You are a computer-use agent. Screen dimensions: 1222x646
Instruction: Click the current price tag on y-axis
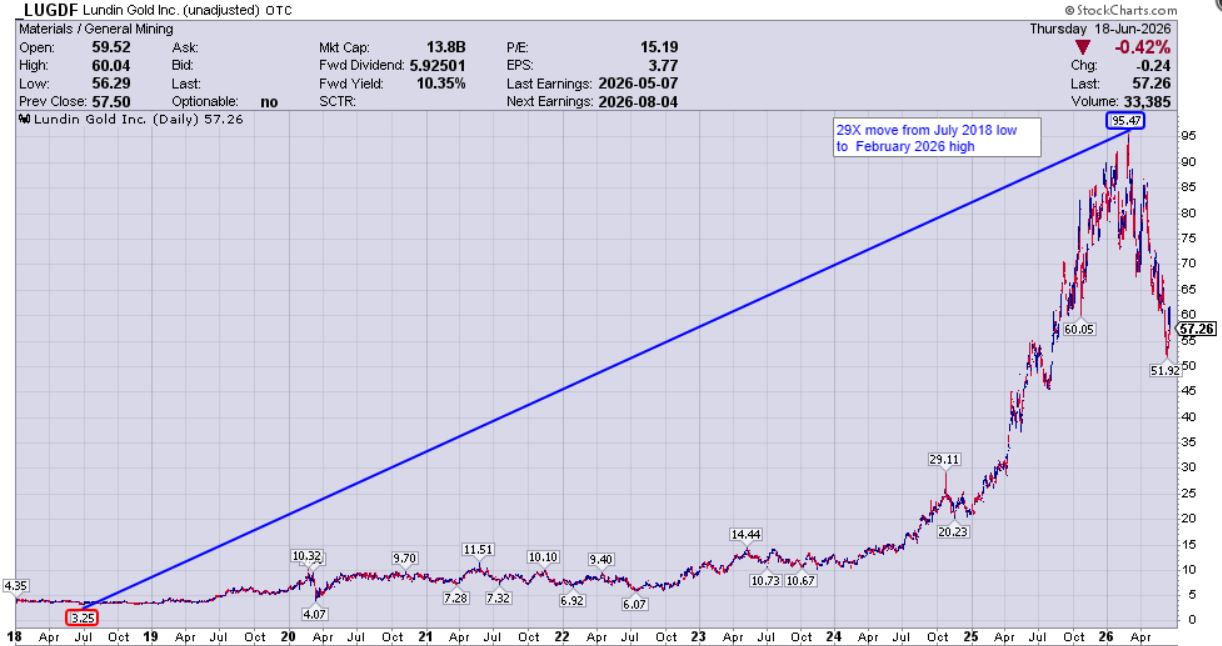1195,328
